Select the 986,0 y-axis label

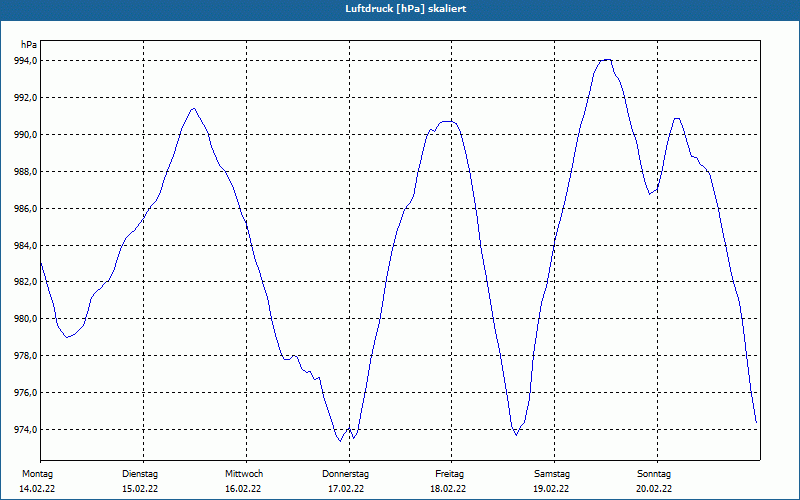point(25,209)
